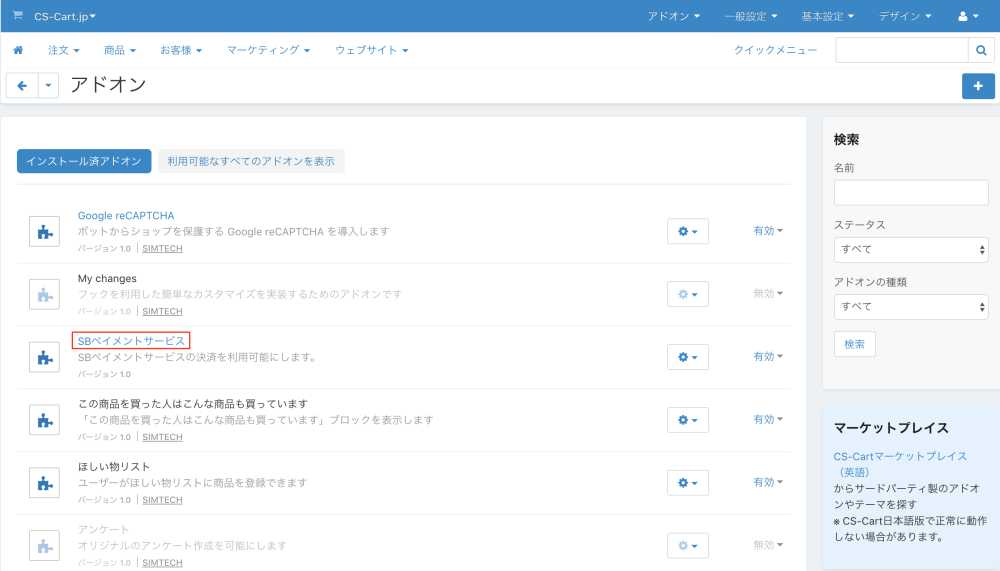
Task: Click the ほしい物リスト addon name
Action: 114,466
